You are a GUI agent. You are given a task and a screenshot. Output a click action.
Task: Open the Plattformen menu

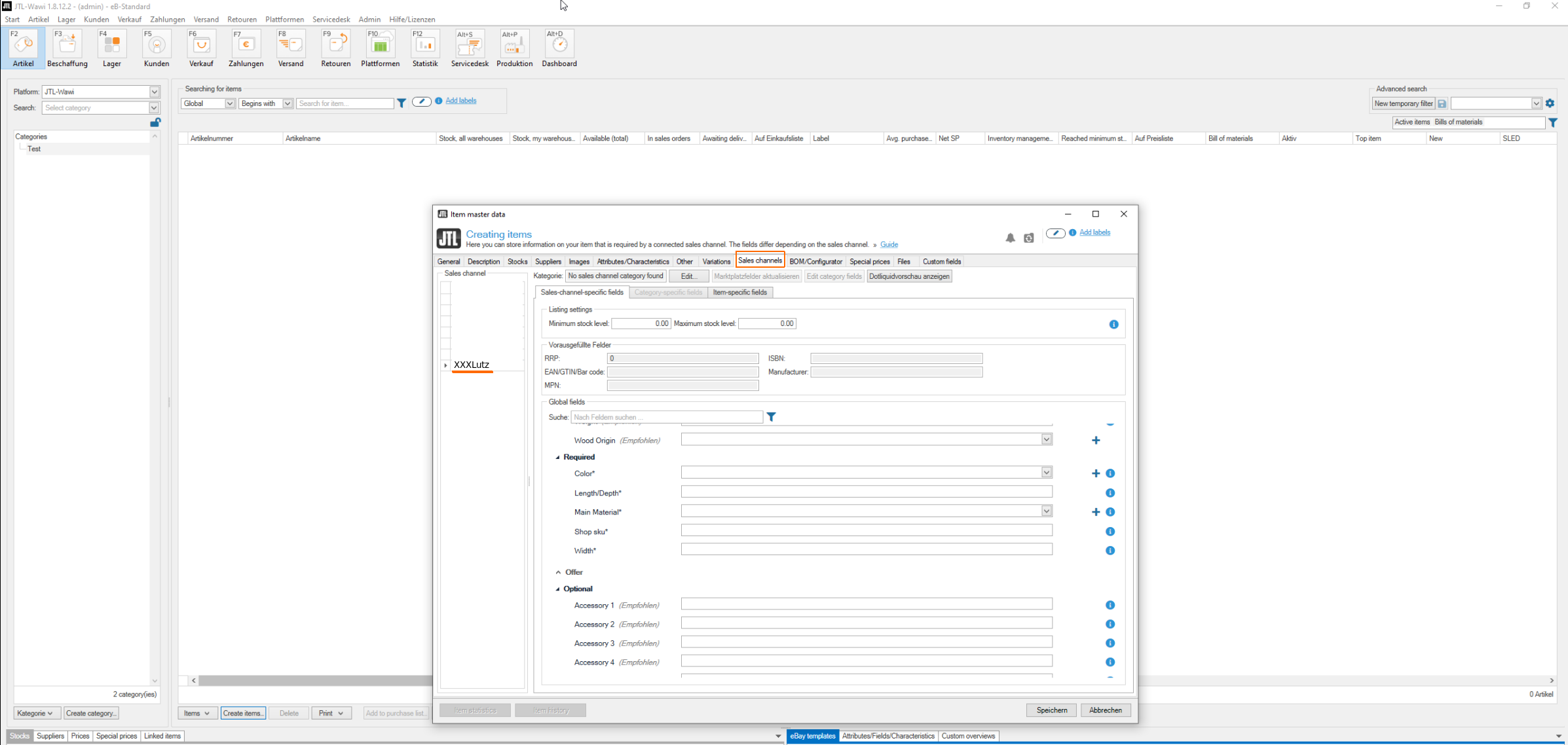(284, 20)
